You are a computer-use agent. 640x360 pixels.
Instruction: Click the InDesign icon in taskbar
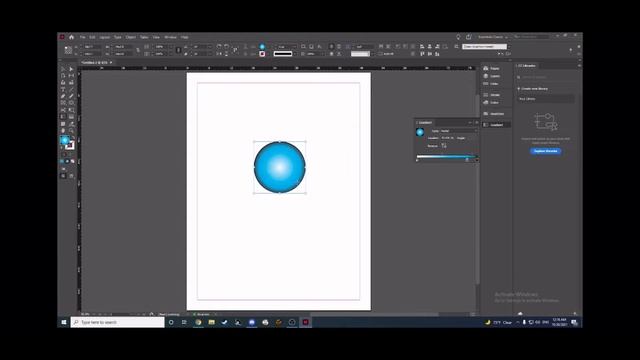[x=305, y=322]
